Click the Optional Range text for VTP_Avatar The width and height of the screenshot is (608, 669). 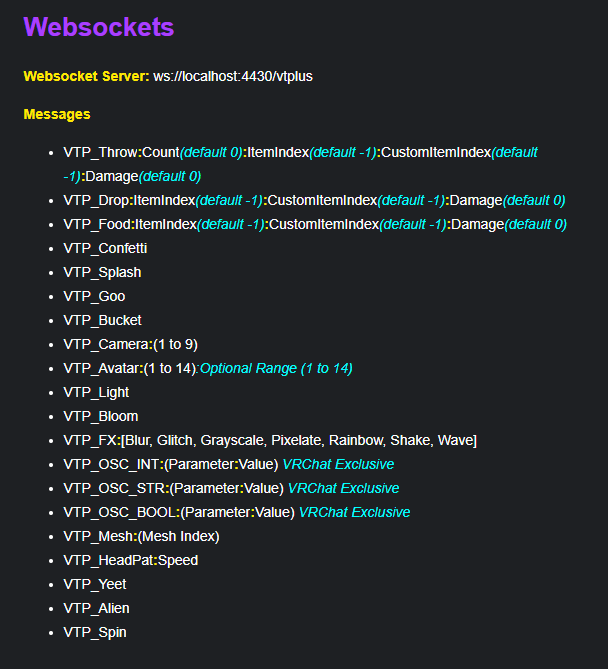(x=277, y=368)
